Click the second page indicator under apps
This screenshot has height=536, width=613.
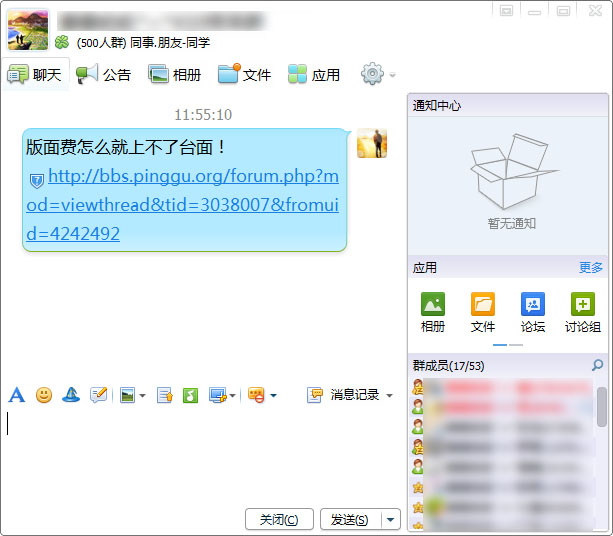point(516,345)
